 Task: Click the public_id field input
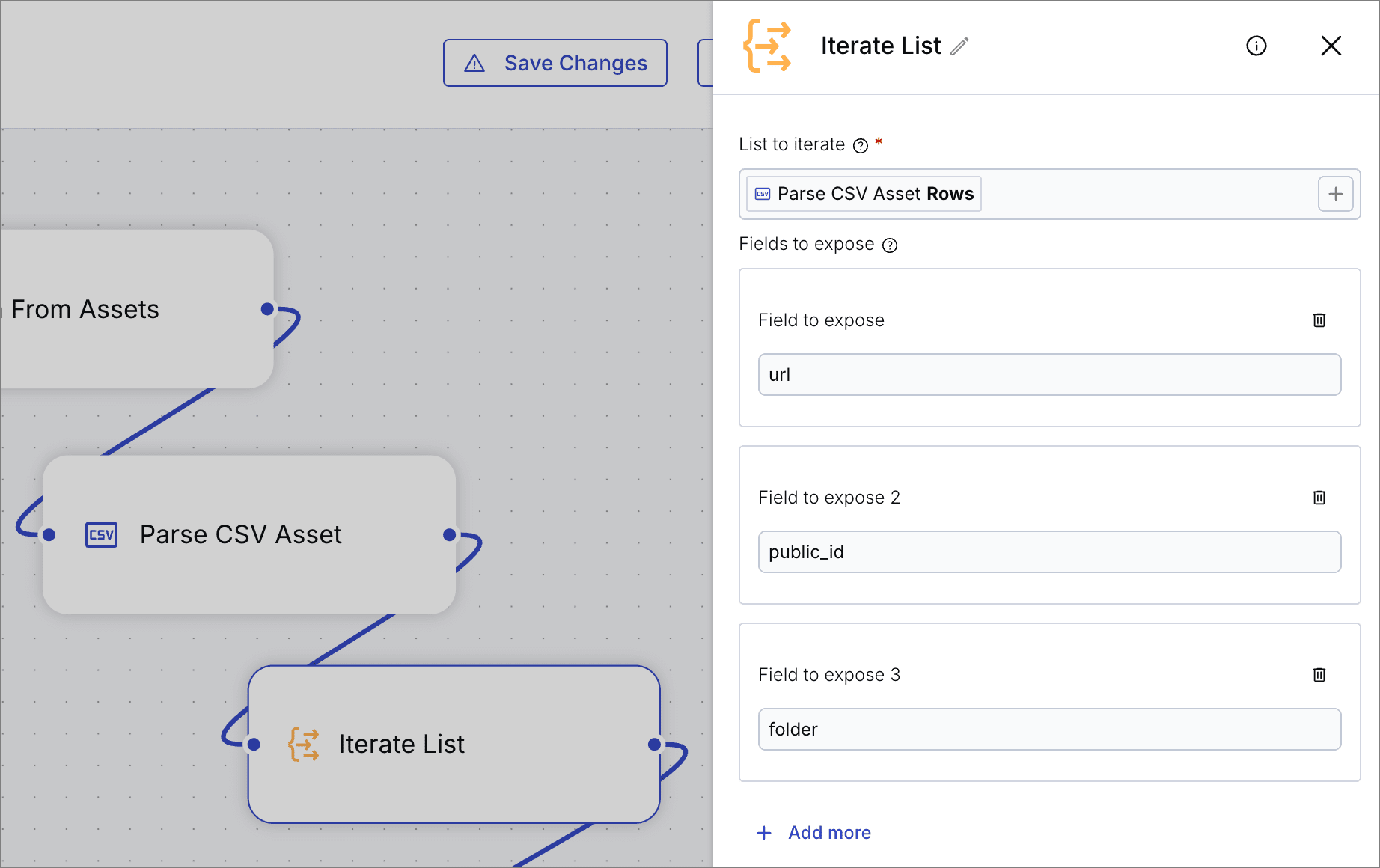coord(1049,552)
